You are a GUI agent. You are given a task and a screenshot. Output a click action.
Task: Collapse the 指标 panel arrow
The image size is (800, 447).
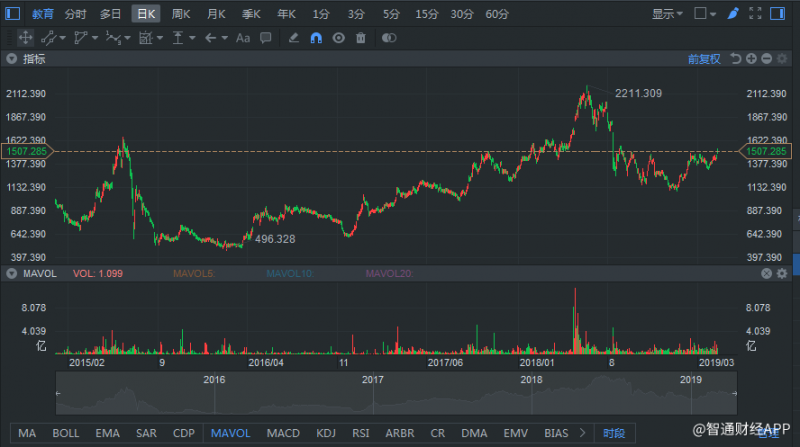(x=12, y=59)
